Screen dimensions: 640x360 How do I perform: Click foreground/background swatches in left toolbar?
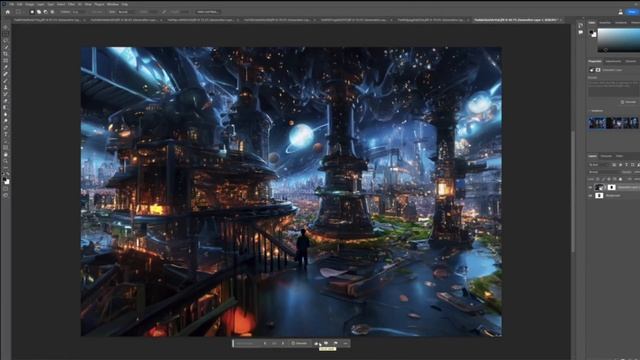(x=6, y=180)
